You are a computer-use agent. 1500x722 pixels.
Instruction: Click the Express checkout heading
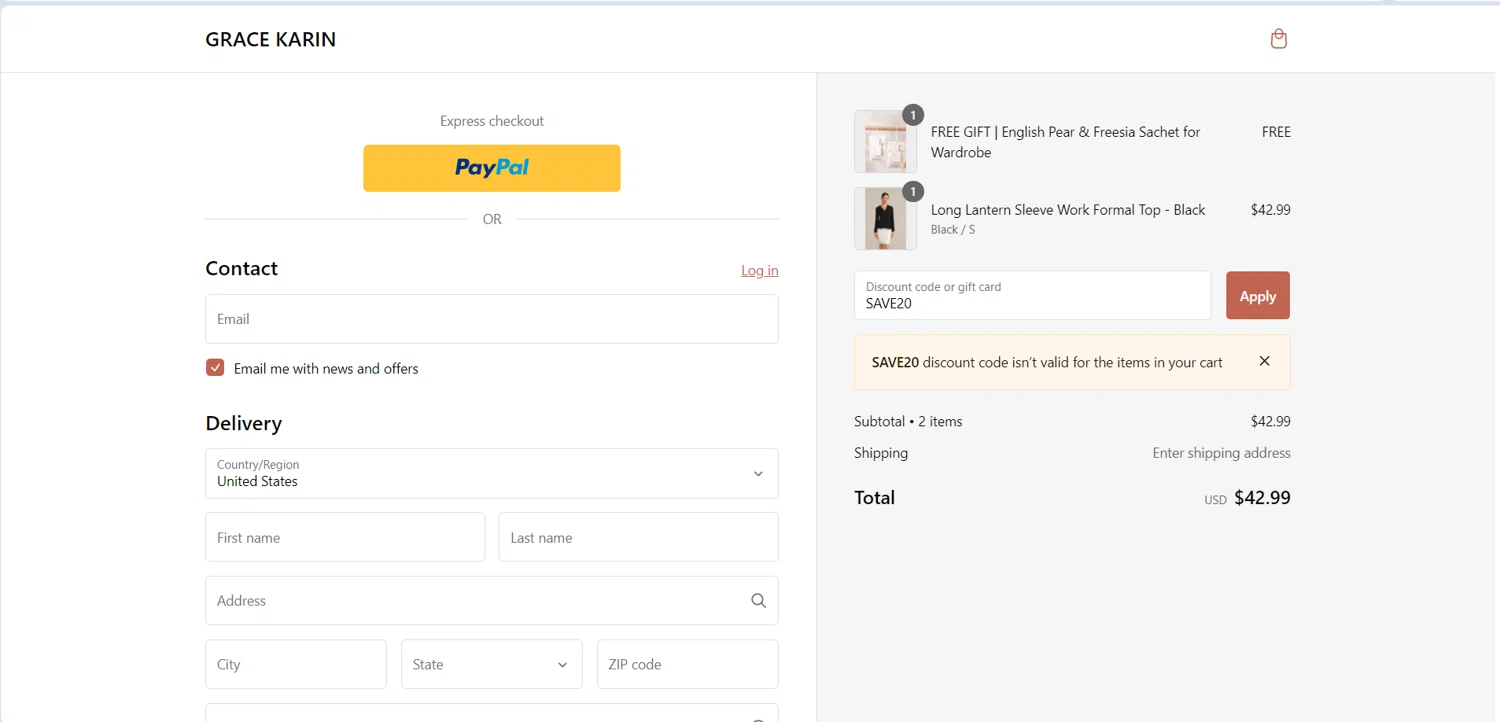(x=492, y=121)
